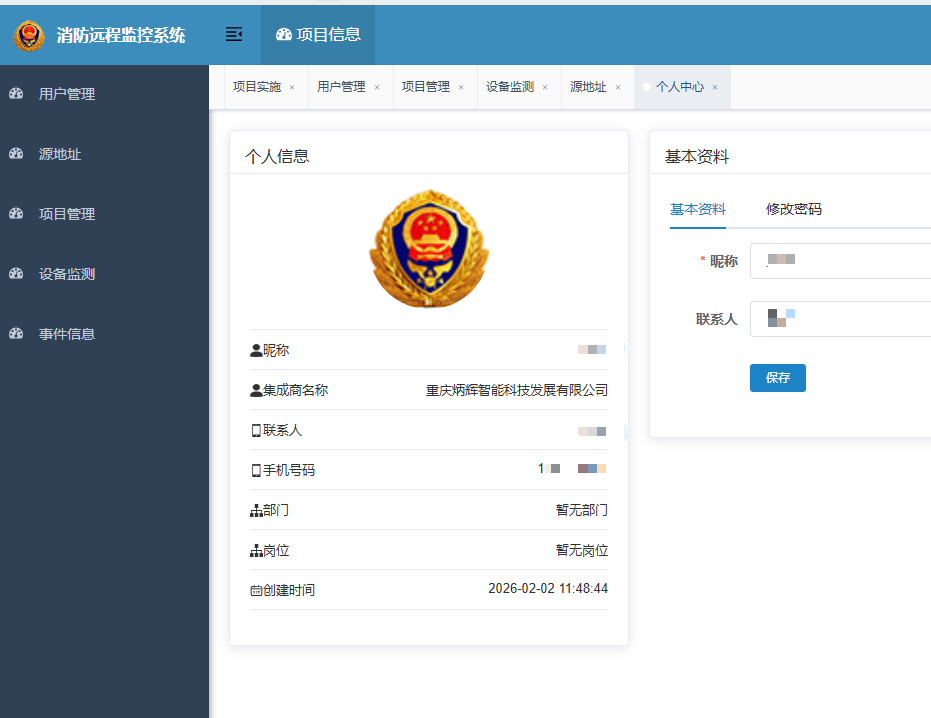Screen dimensions: 931x718
Task: Open the 源地址 page tab
Action: [588, 87]
